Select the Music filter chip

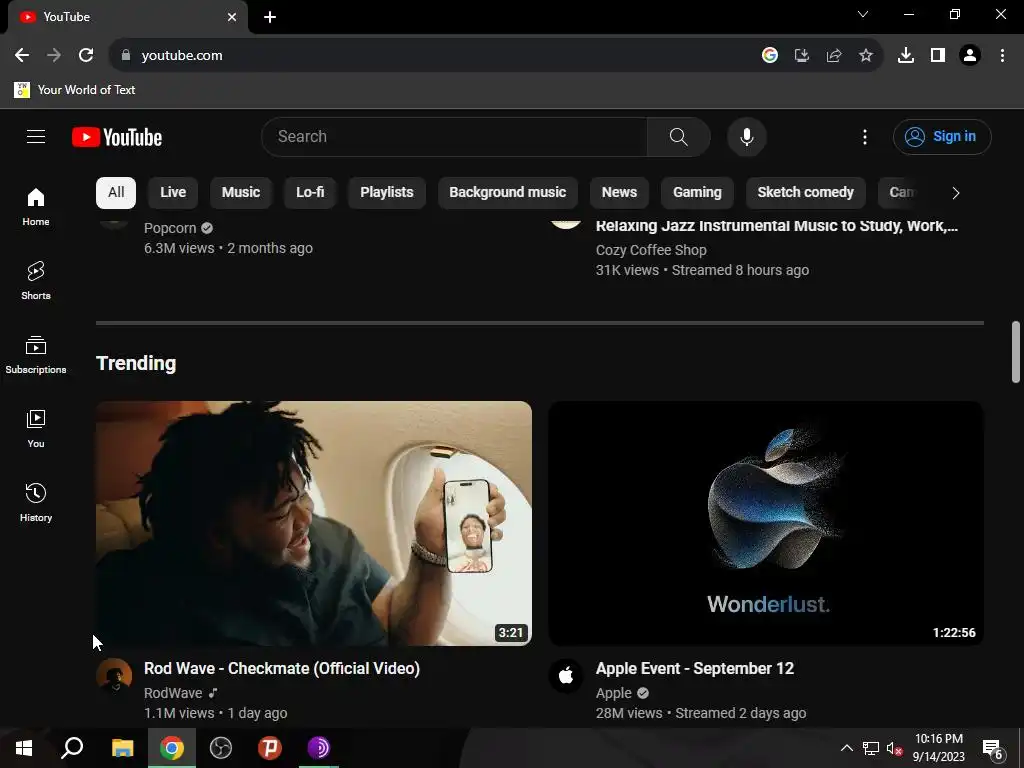[x=240, y=193]
